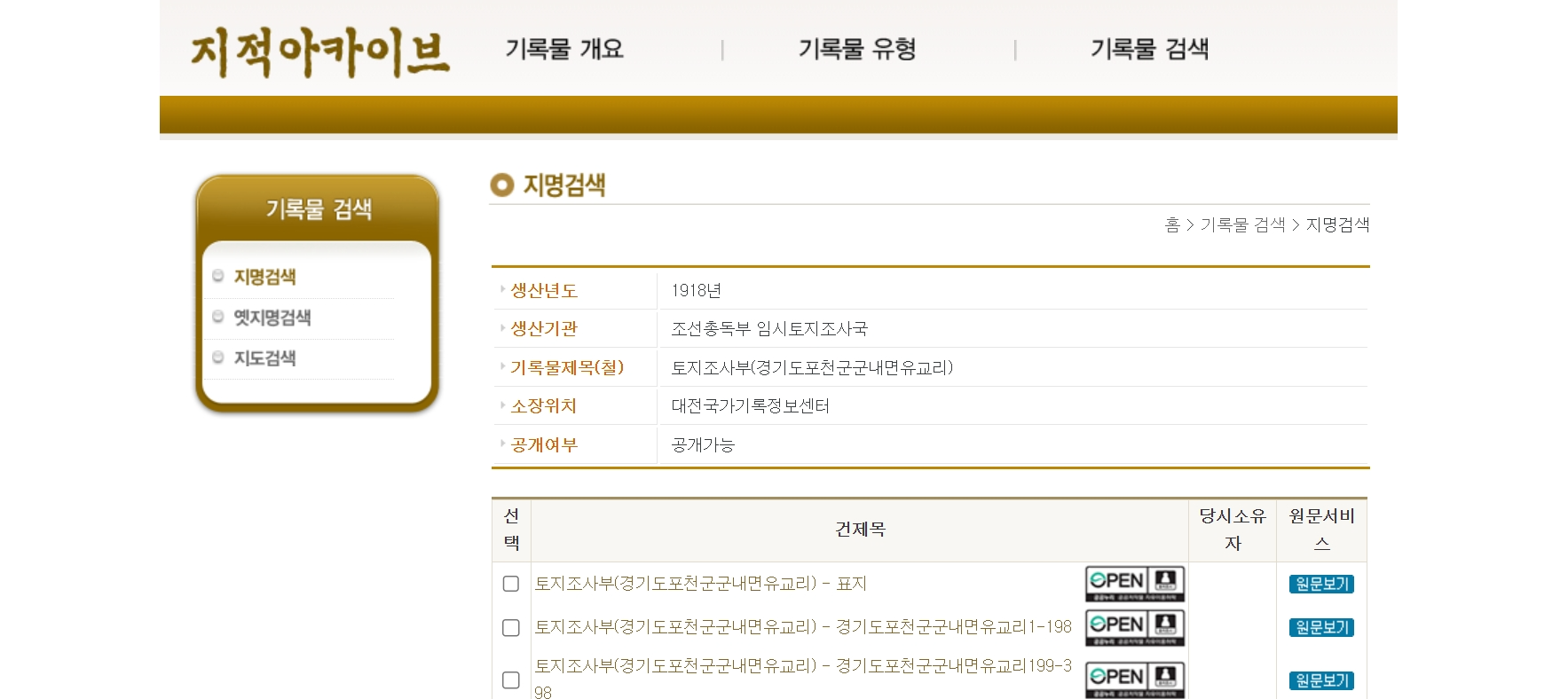Select 옛지명검색 in the sidebar
The width and height of the screenshot is (1568, 699).
[272, 318]
